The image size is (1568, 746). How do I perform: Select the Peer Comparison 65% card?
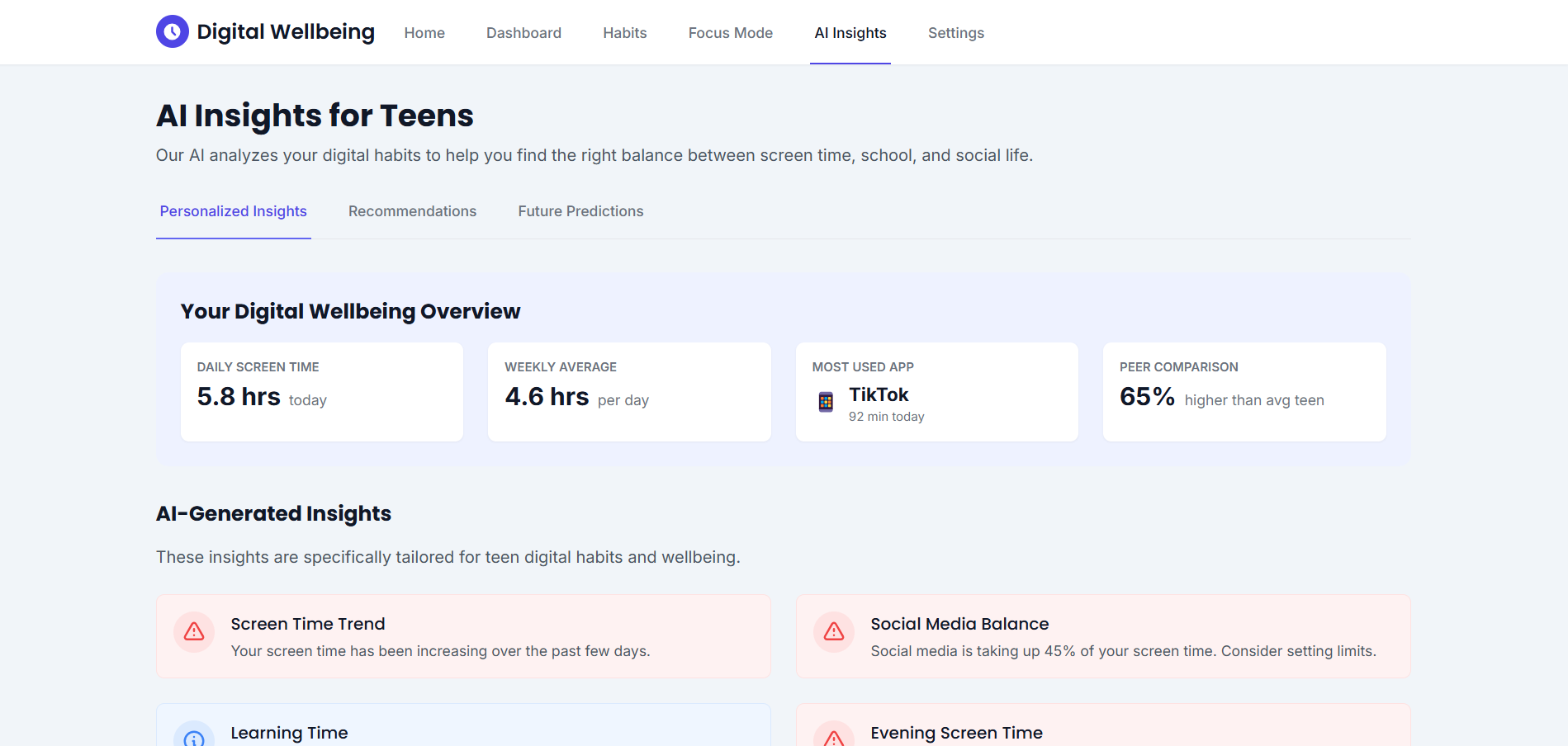(x=1244, y=391)
